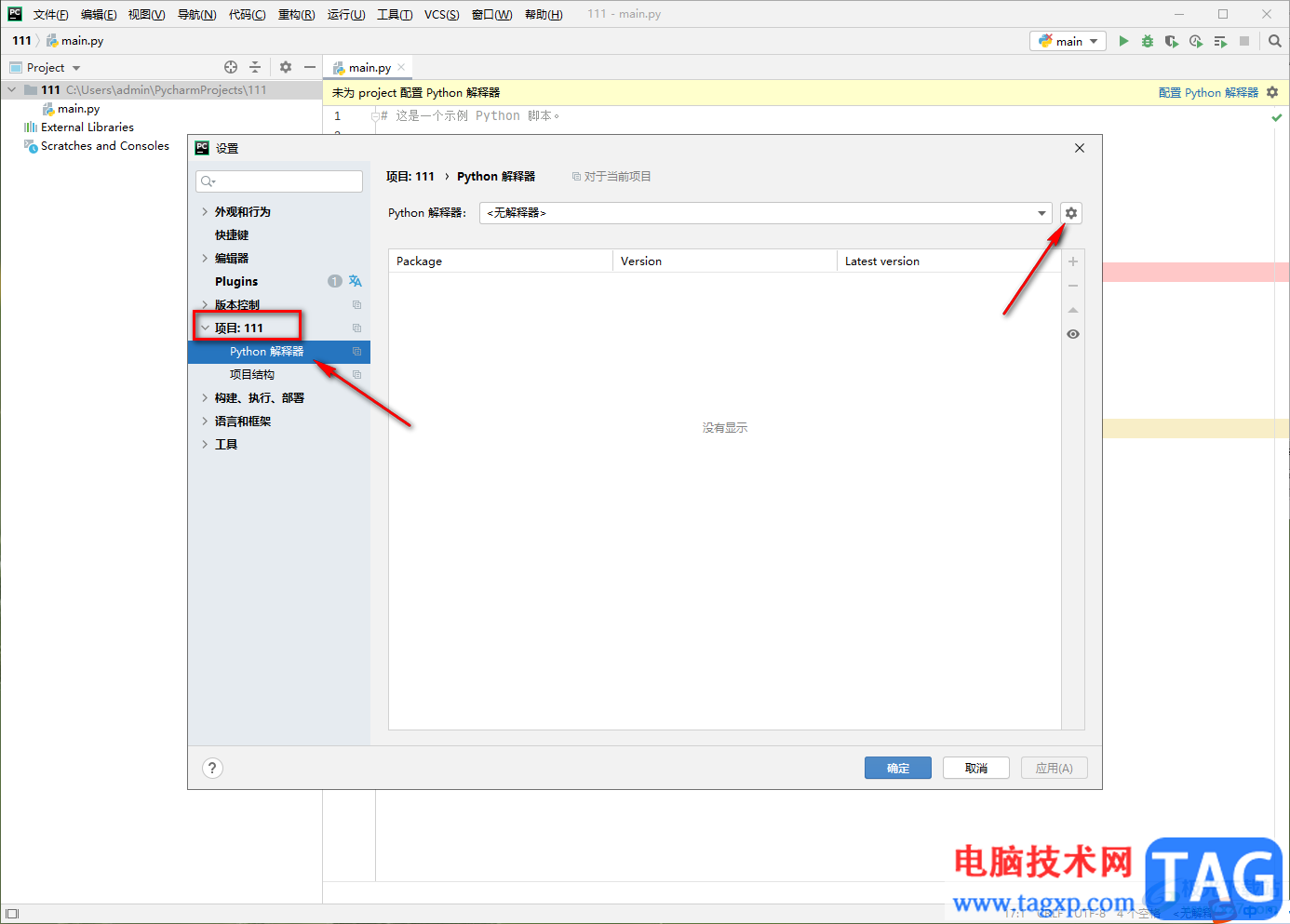Image resolution: width=1290 pixels, height=924 pixels.
Task: Expand the Languages and Frameworks (语言和框架) category
Action: 205,421
